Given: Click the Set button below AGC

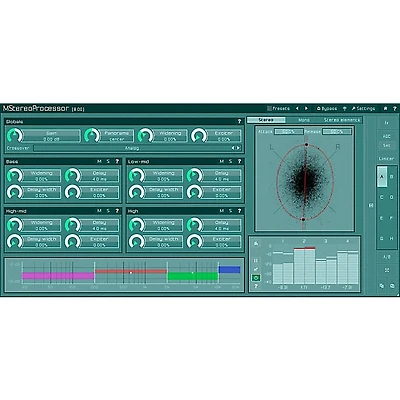Looking at the screenshot, I should coord(387,145).
